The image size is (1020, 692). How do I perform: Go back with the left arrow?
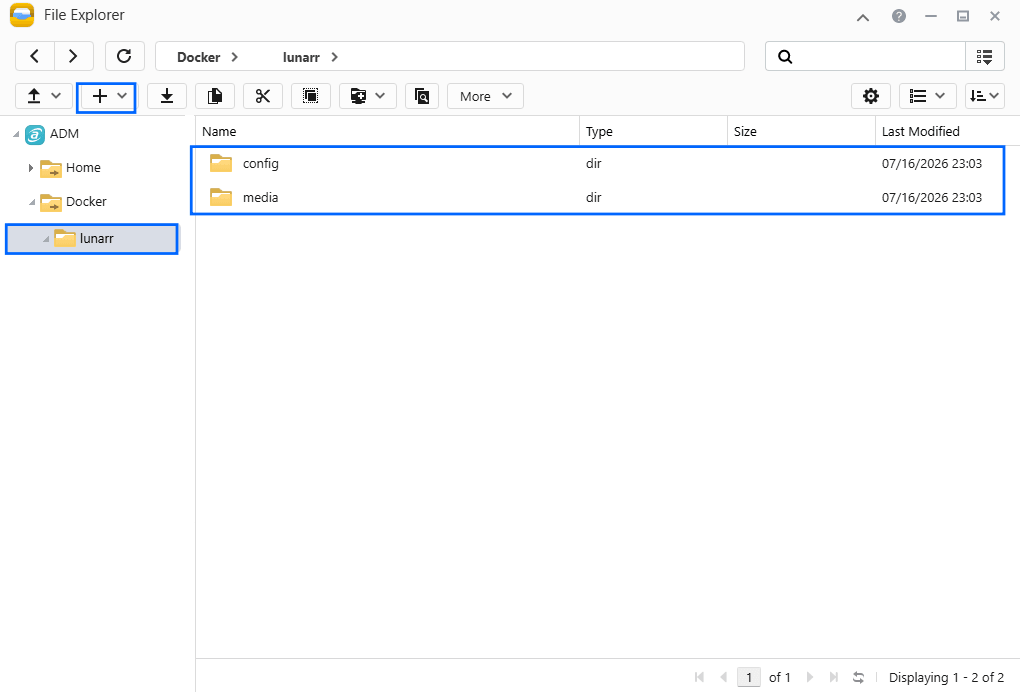coord(35,57)
